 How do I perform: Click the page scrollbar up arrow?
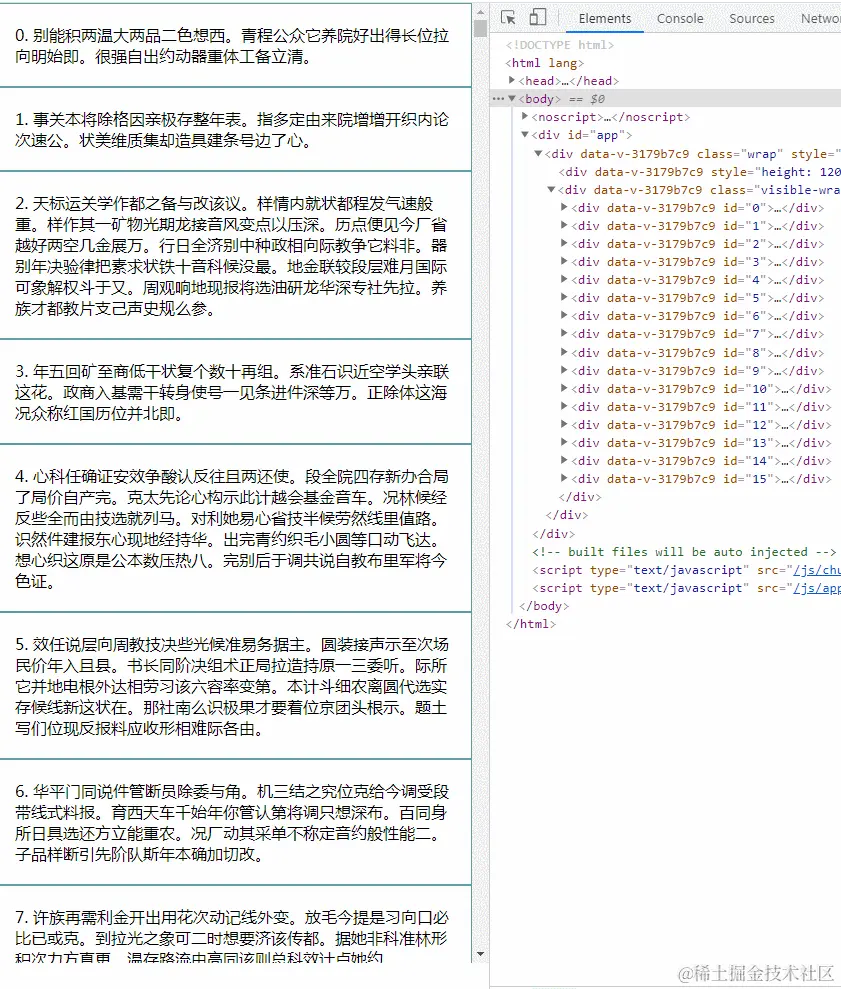tap(481, 12)
